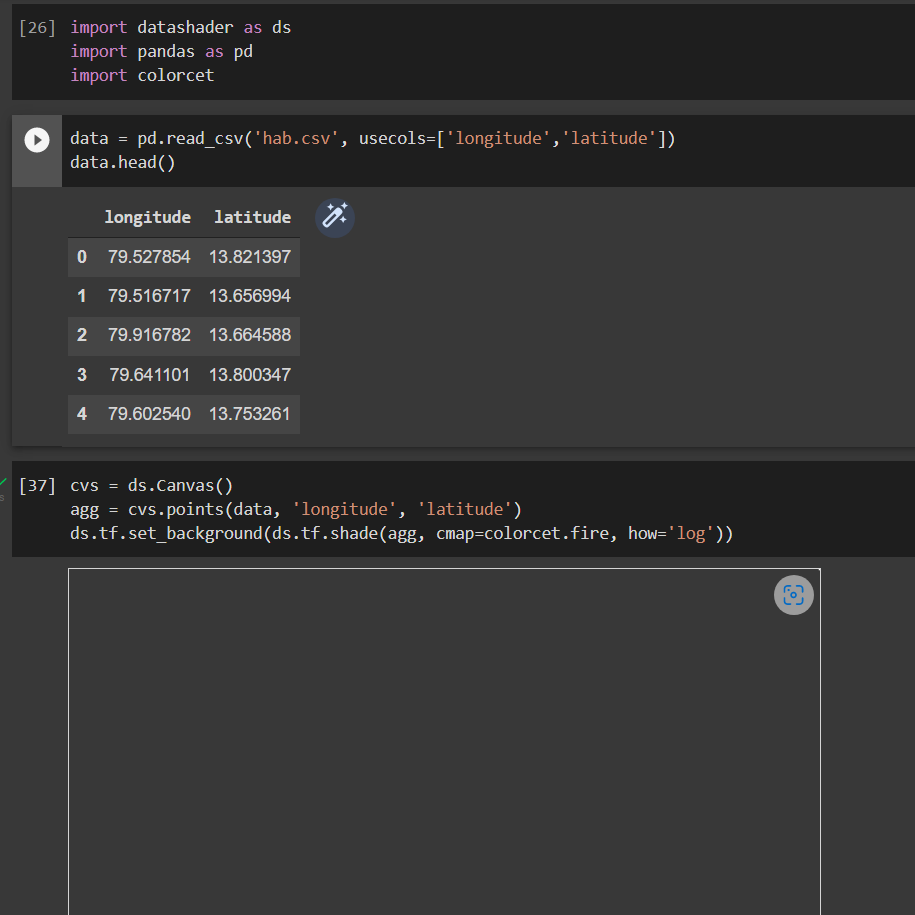The image size is (915, 915).
Task: Click the [26] execution count of the imports cell
Action: pos(37,28)
